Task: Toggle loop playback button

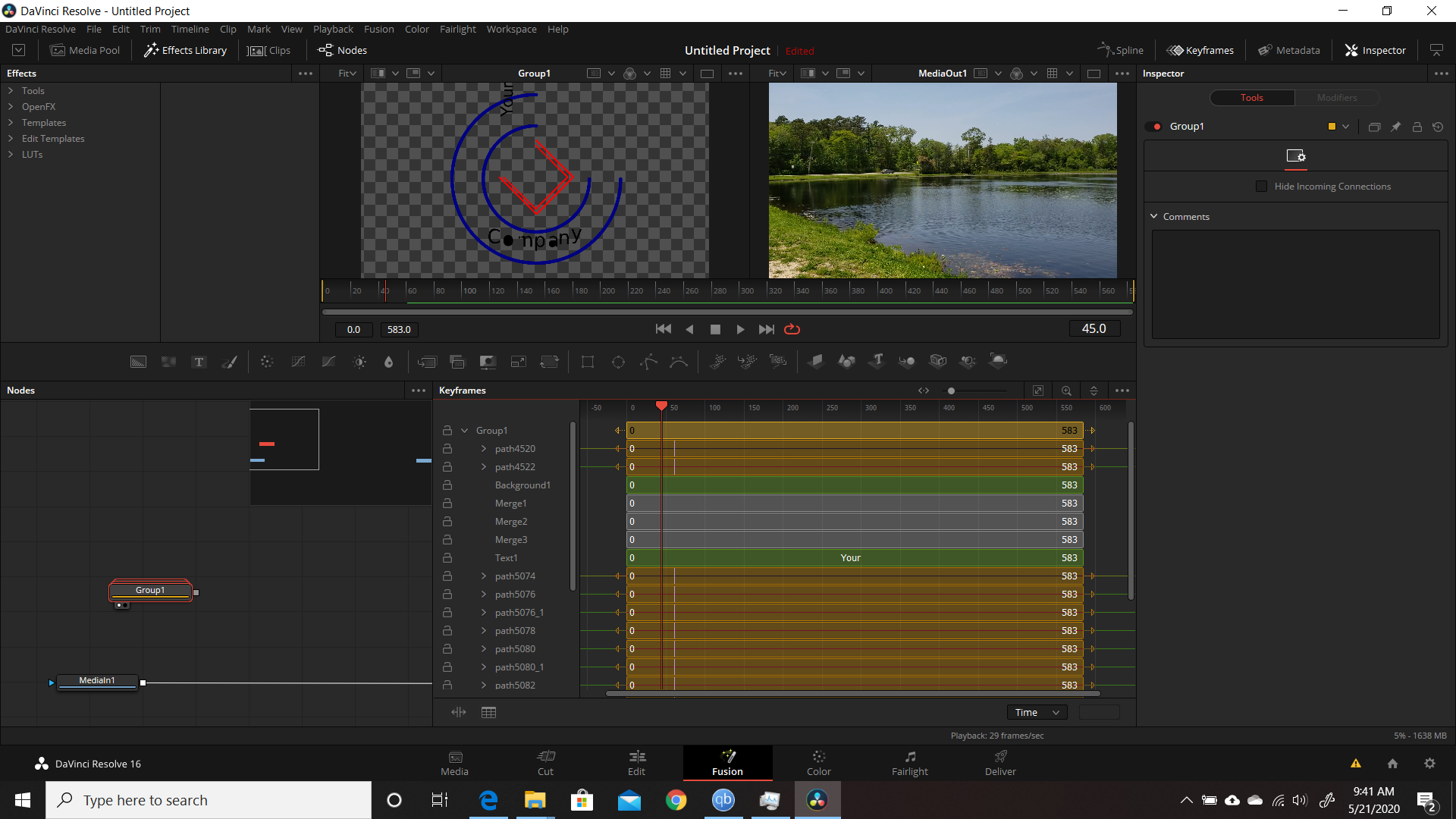Action: pyautogui.click(x=792, y=329)
